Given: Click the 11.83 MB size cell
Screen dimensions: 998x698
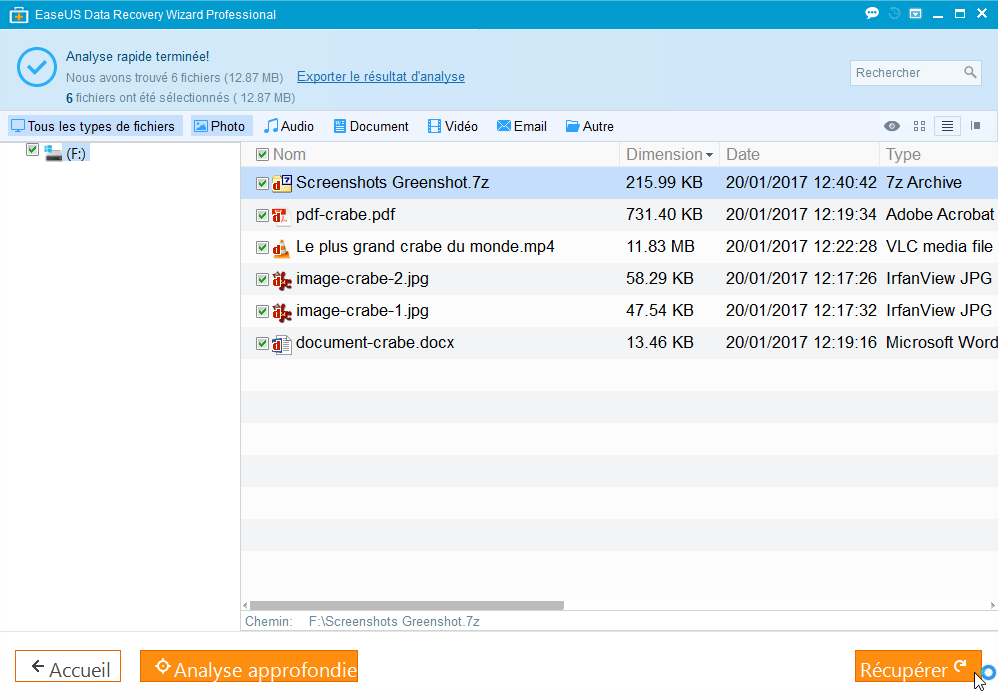Looking at the screenshot, I should tap(660, 247).
